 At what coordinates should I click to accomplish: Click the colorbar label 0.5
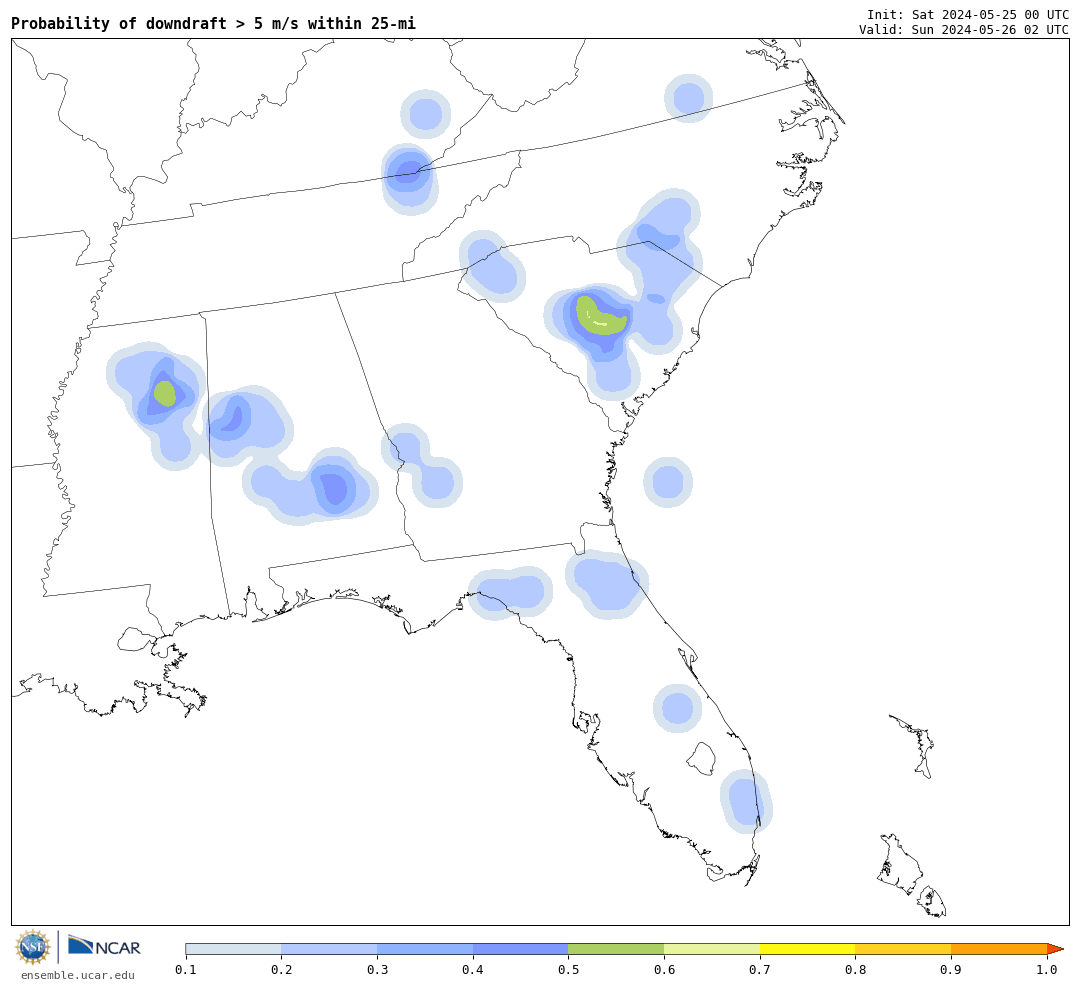pos(568,970)
